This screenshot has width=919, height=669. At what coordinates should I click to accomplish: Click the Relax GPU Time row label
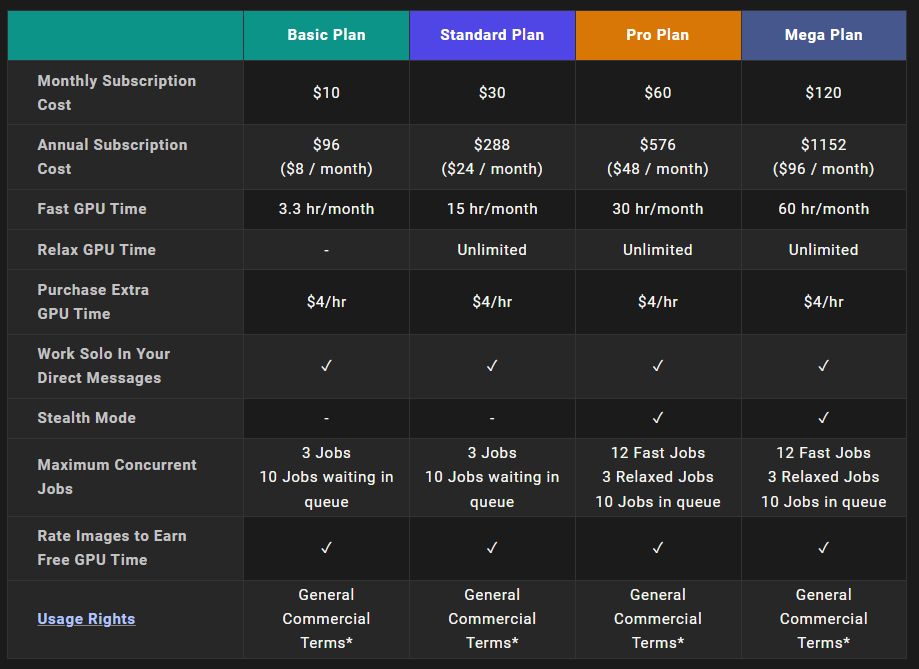(97, 250)
